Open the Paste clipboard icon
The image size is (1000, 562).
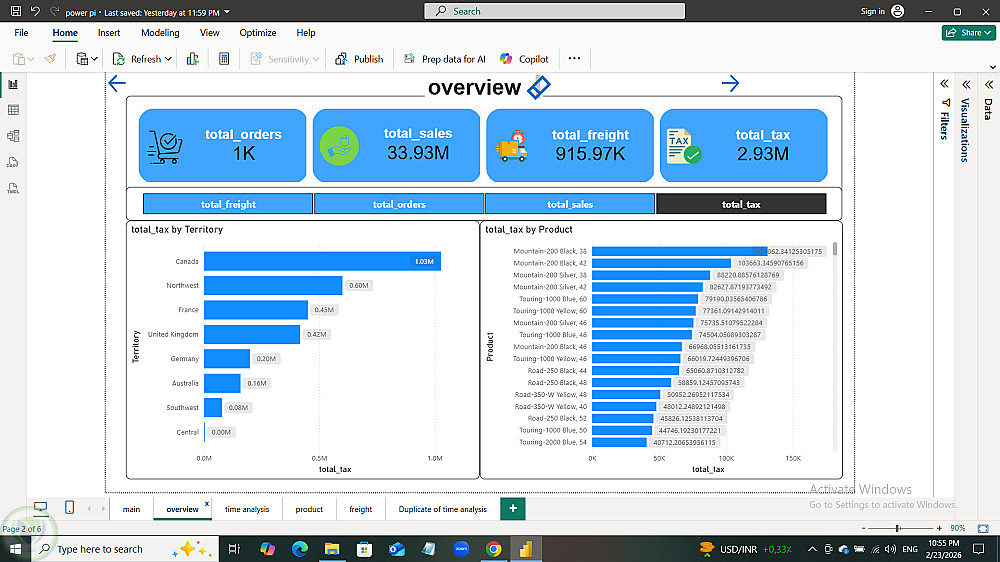click(x=18, y=59)
